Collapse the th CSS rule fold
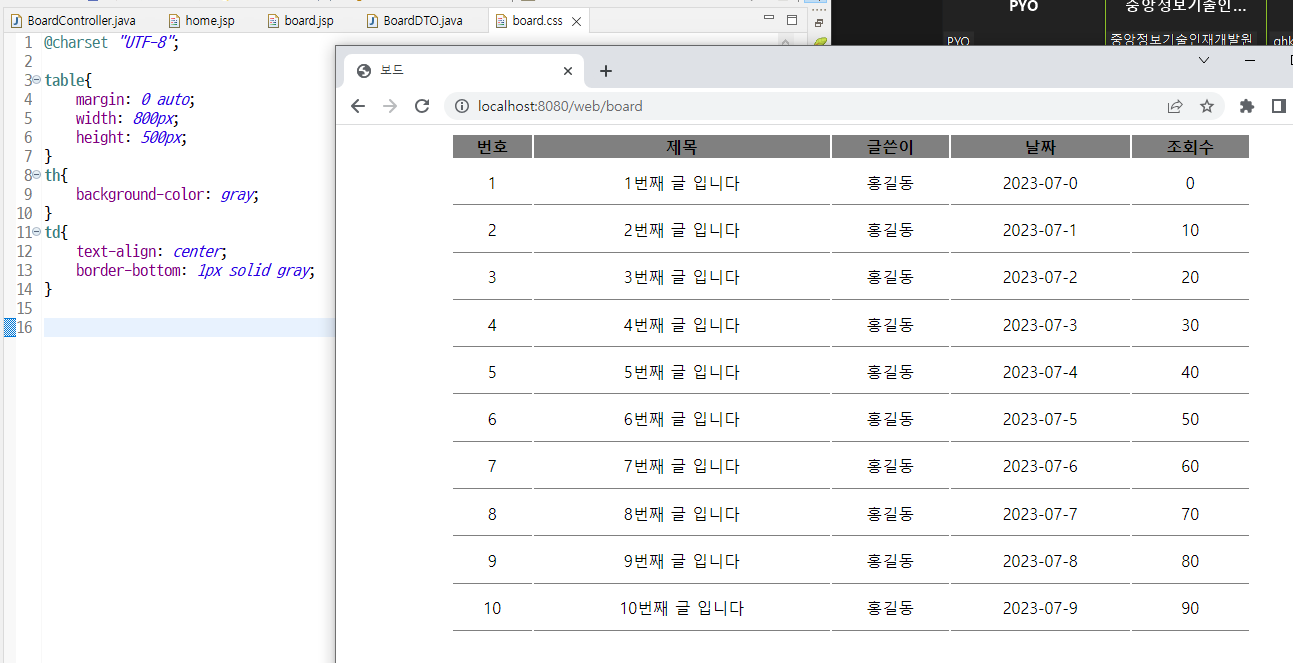This screenshot has width=1293, height=663. coord(36,175)
